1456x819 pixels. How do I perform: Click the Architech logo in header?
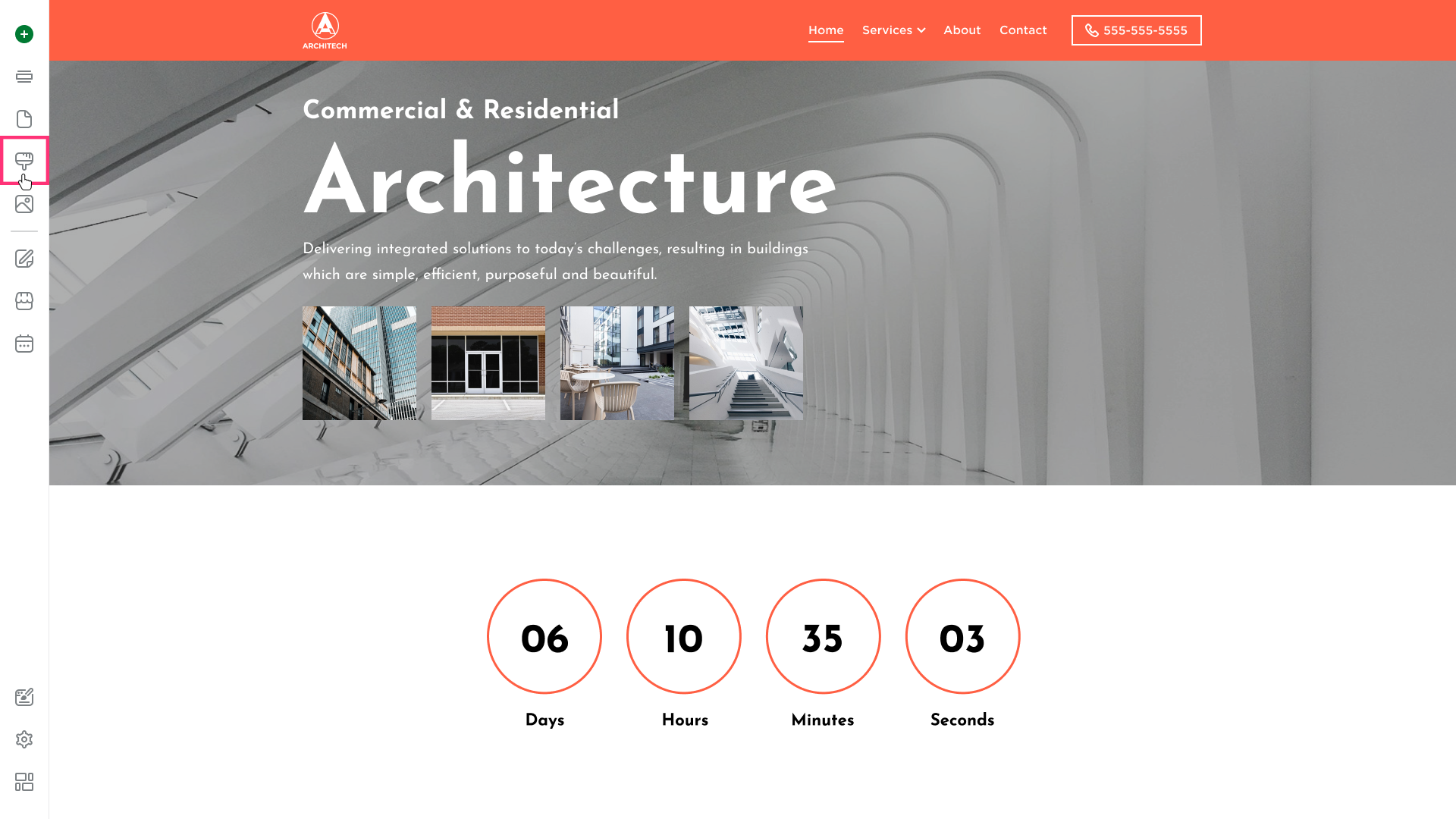click(325, 30)
